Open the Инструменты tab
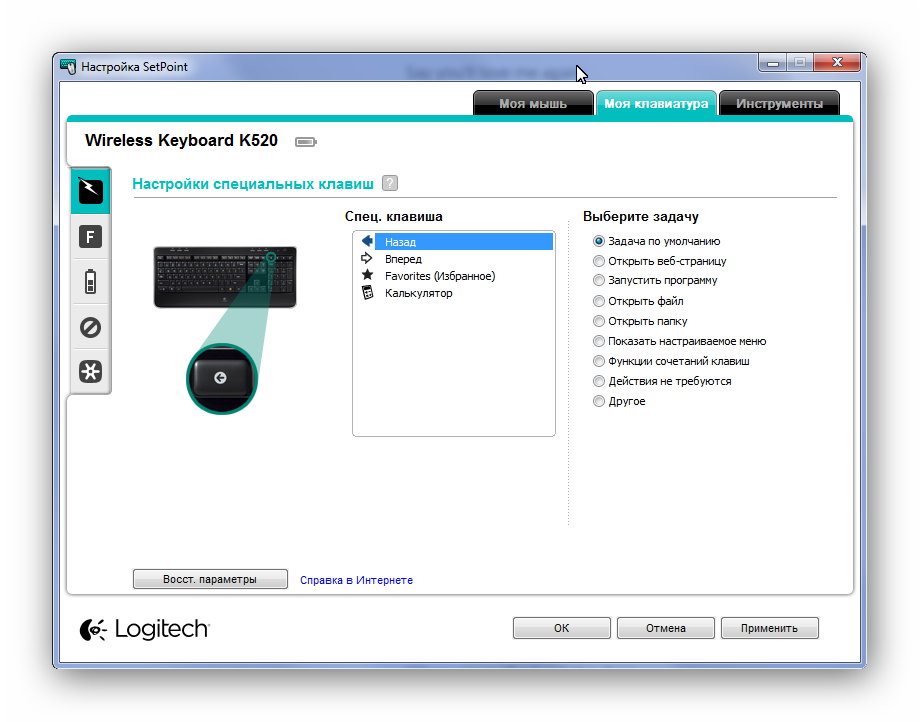The image size is (920, 722). (x=779, y=103)
